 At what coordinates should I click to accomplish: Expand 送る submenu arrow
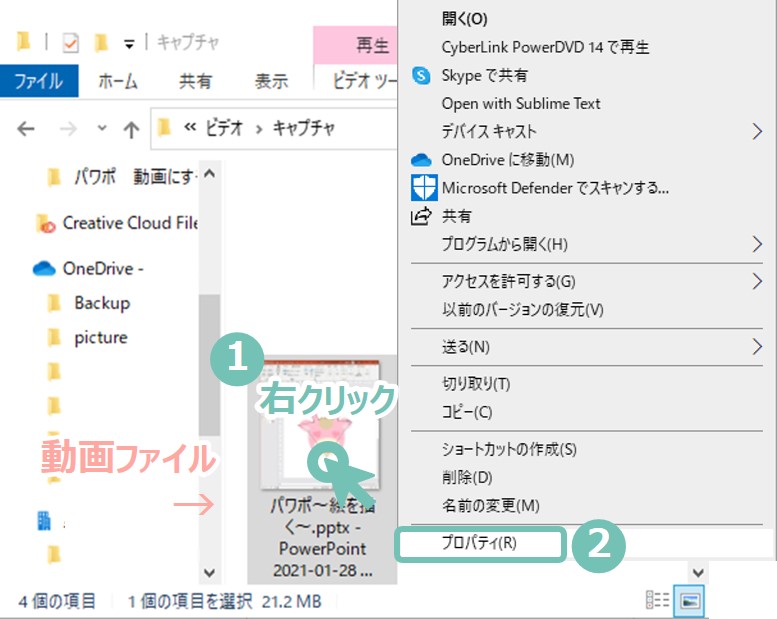coord(756,347)
